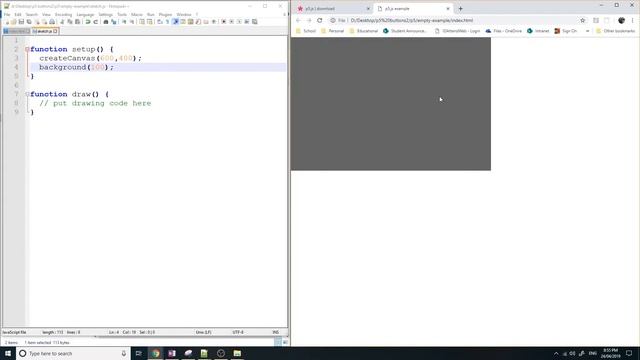640x360 pixels.
Task: Toggle the highlighted Indent Guide button
Action: click(x=176, y=22)
